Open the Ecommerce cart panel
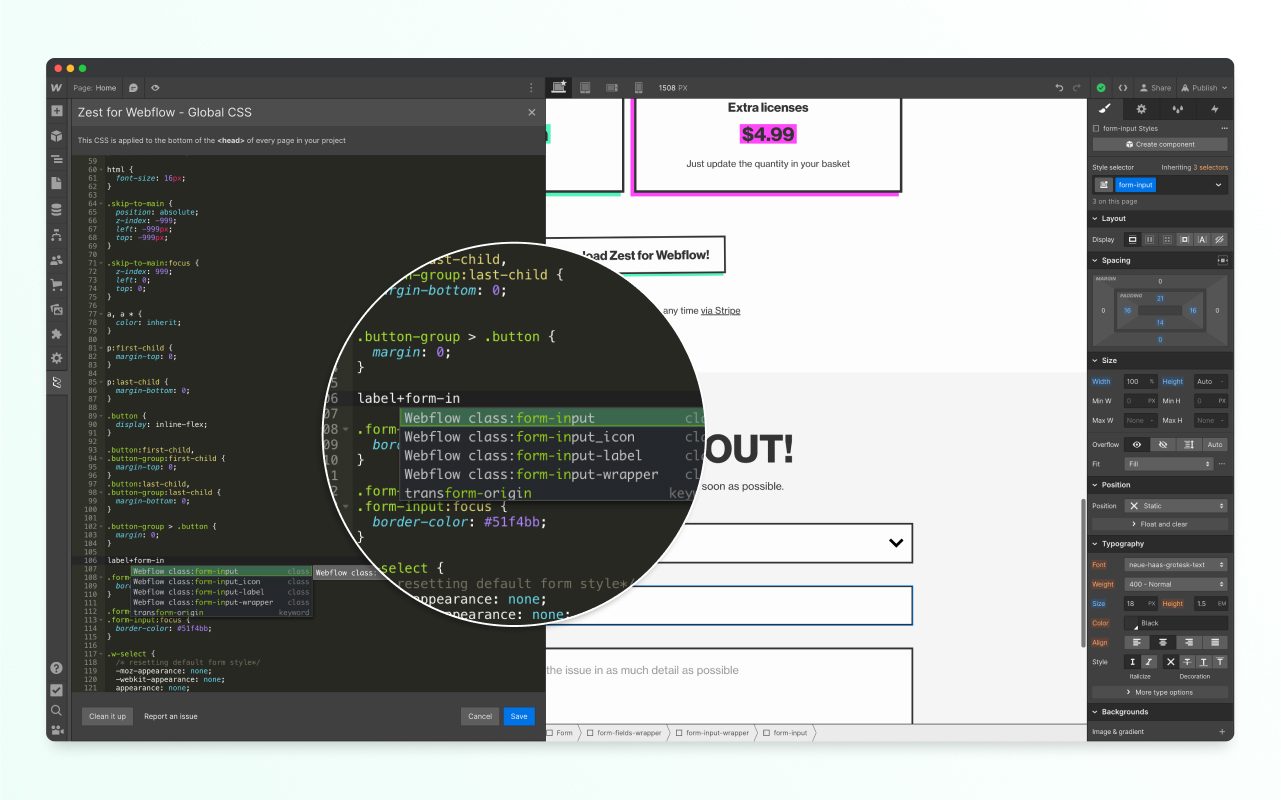The image size is (1281, 800). (57, 284)
